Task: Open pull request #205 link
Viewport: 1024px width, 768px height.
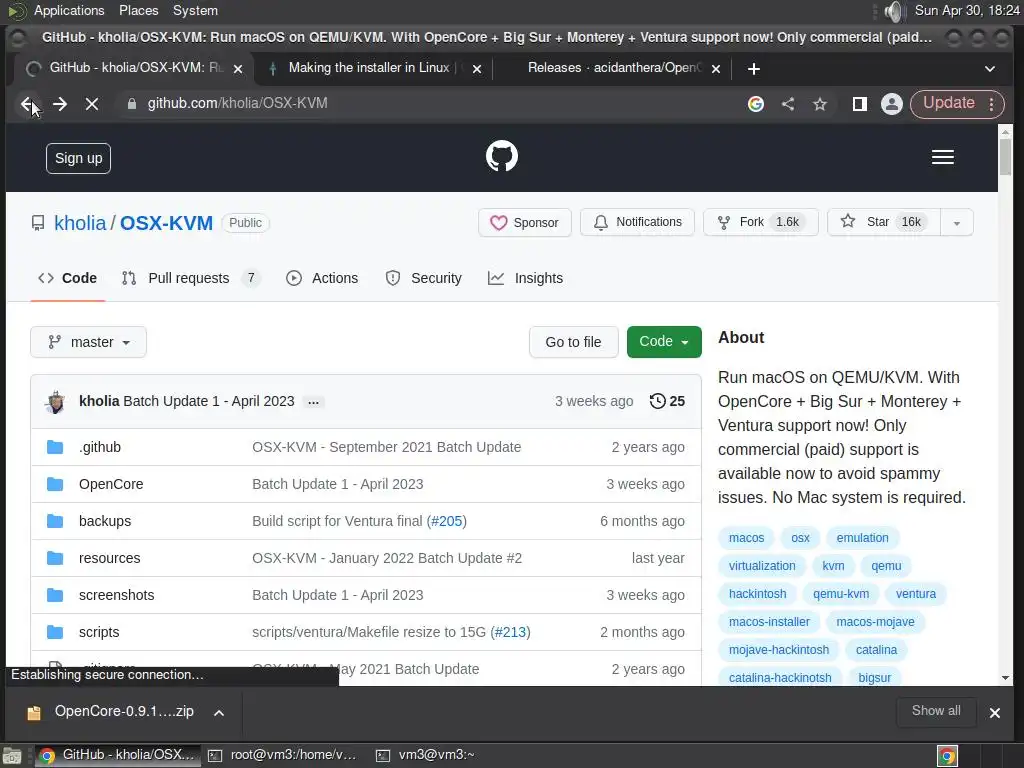Action: point(447,521)
